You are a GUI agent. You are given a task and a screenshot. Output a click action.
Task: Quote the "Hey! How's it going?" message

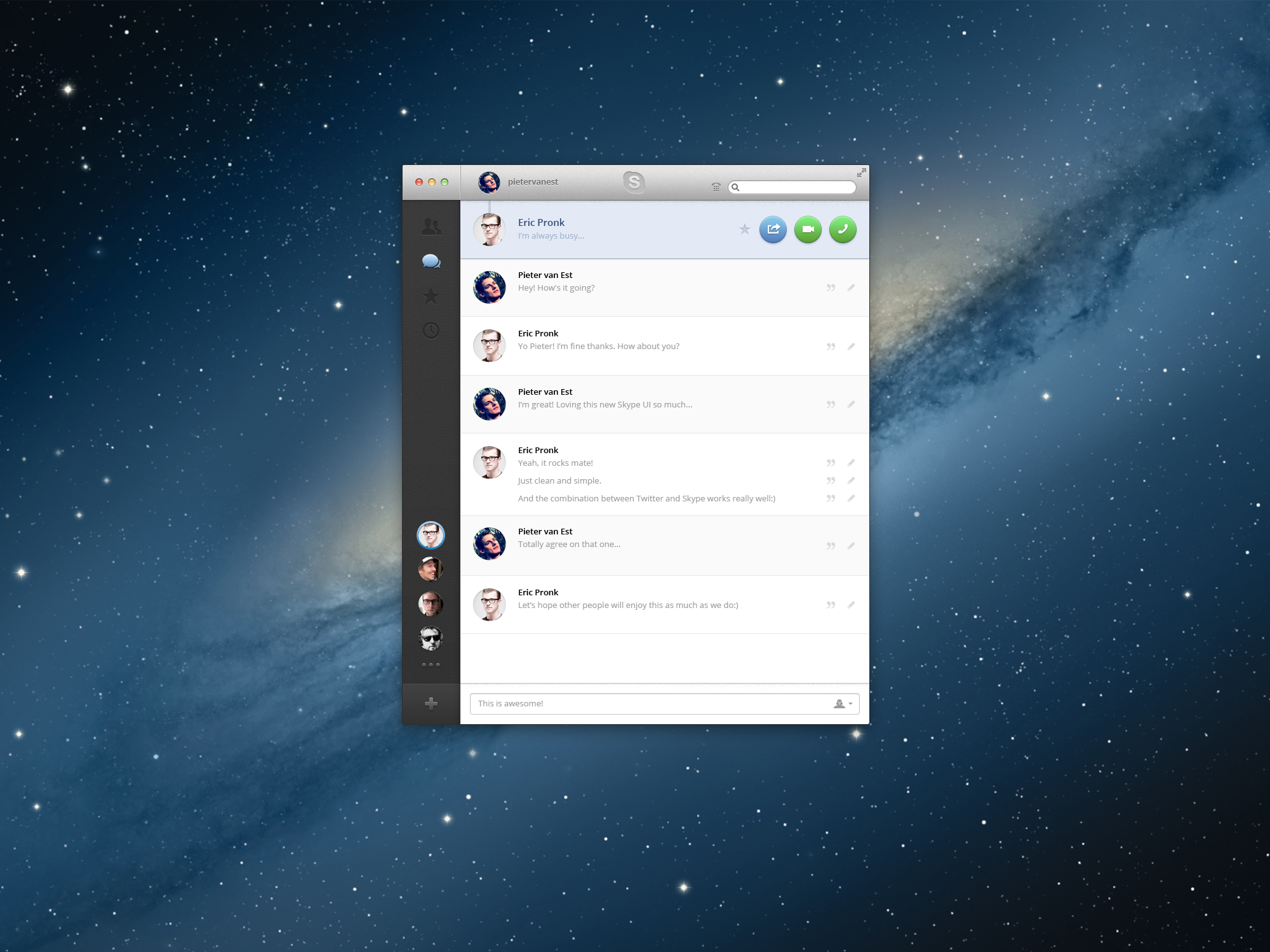831,288
